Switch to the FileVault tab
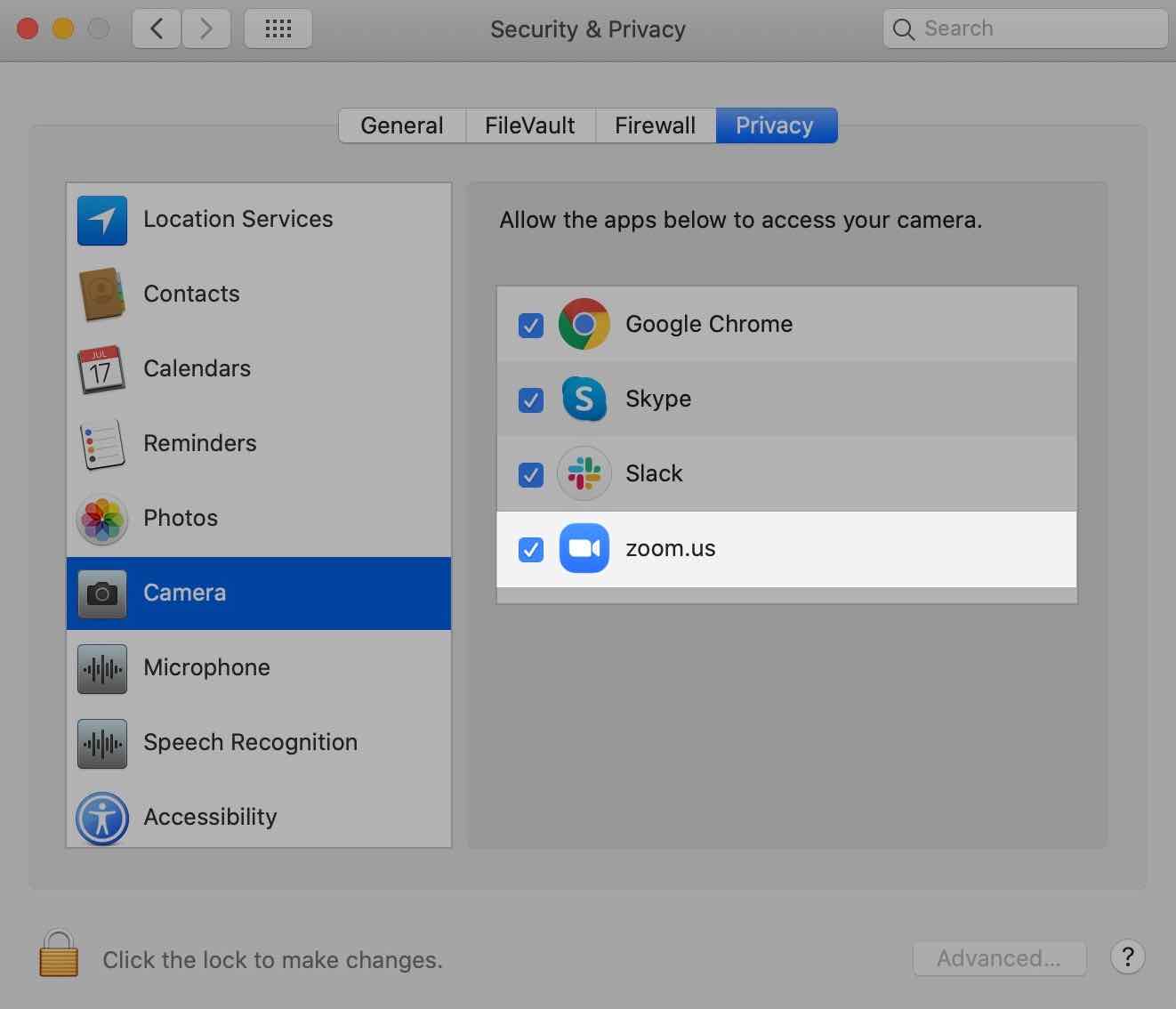The image size is (1176, 1009). (x=529, y=125)
